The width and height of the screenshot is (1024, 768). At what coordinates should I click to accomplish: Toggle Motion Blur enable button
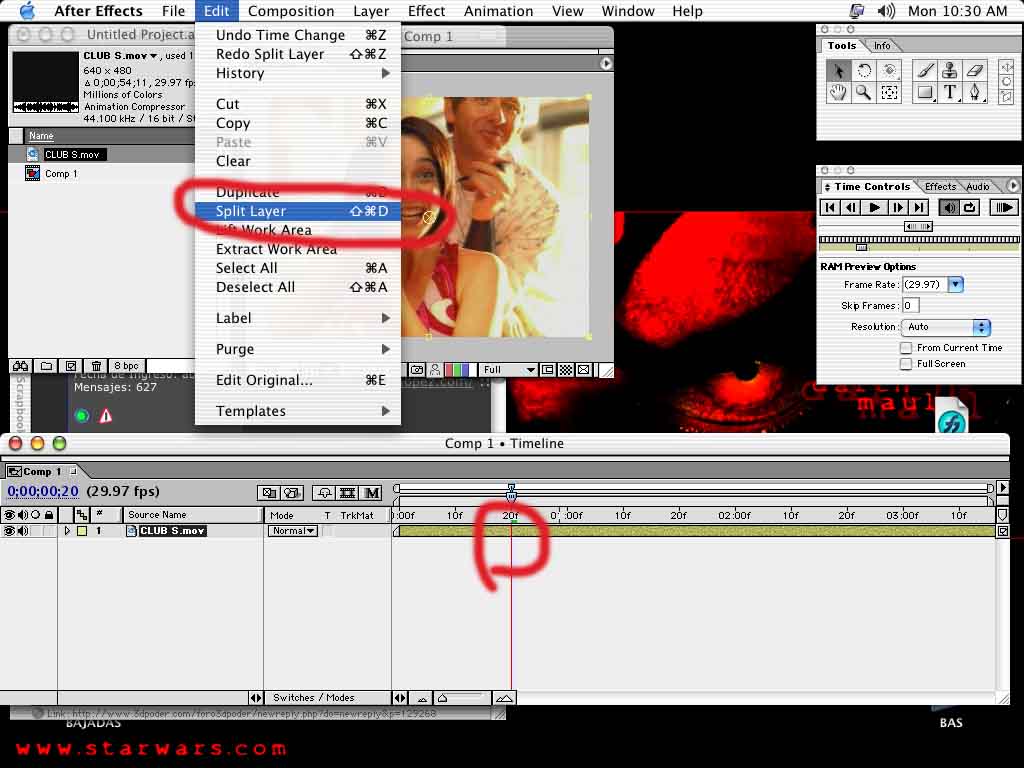point(372,493)
